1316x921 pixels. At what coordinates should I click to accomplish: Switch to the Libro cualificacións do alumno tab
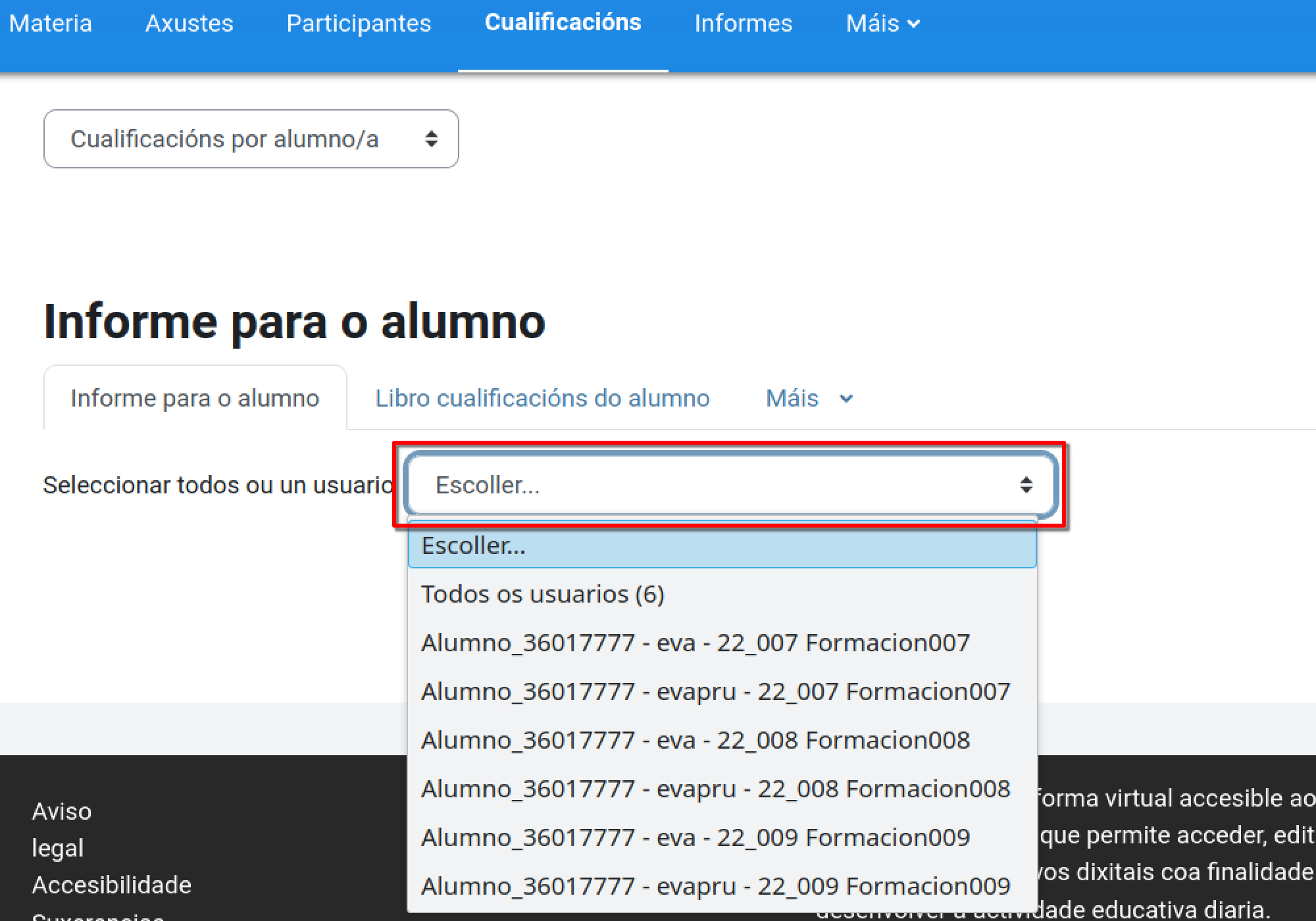click(542, 398)
